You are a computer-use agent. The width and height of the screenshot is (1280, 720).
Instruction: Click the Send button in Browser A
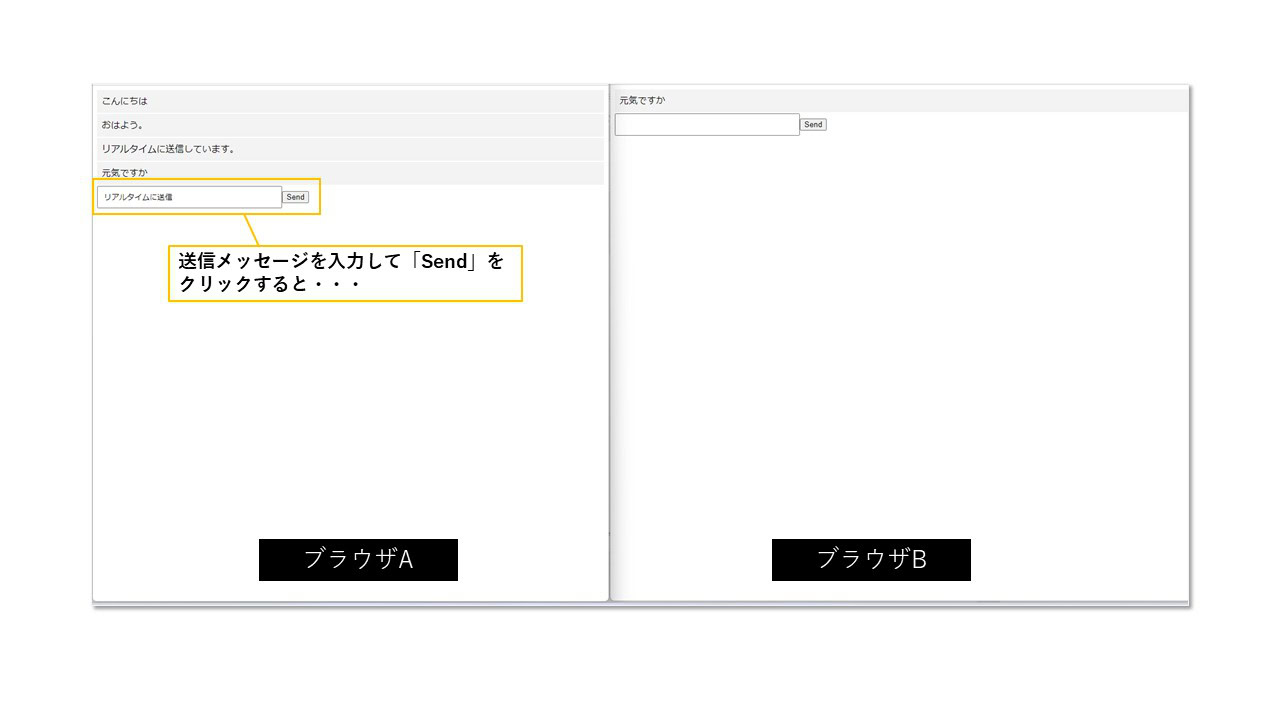[295, 197]
